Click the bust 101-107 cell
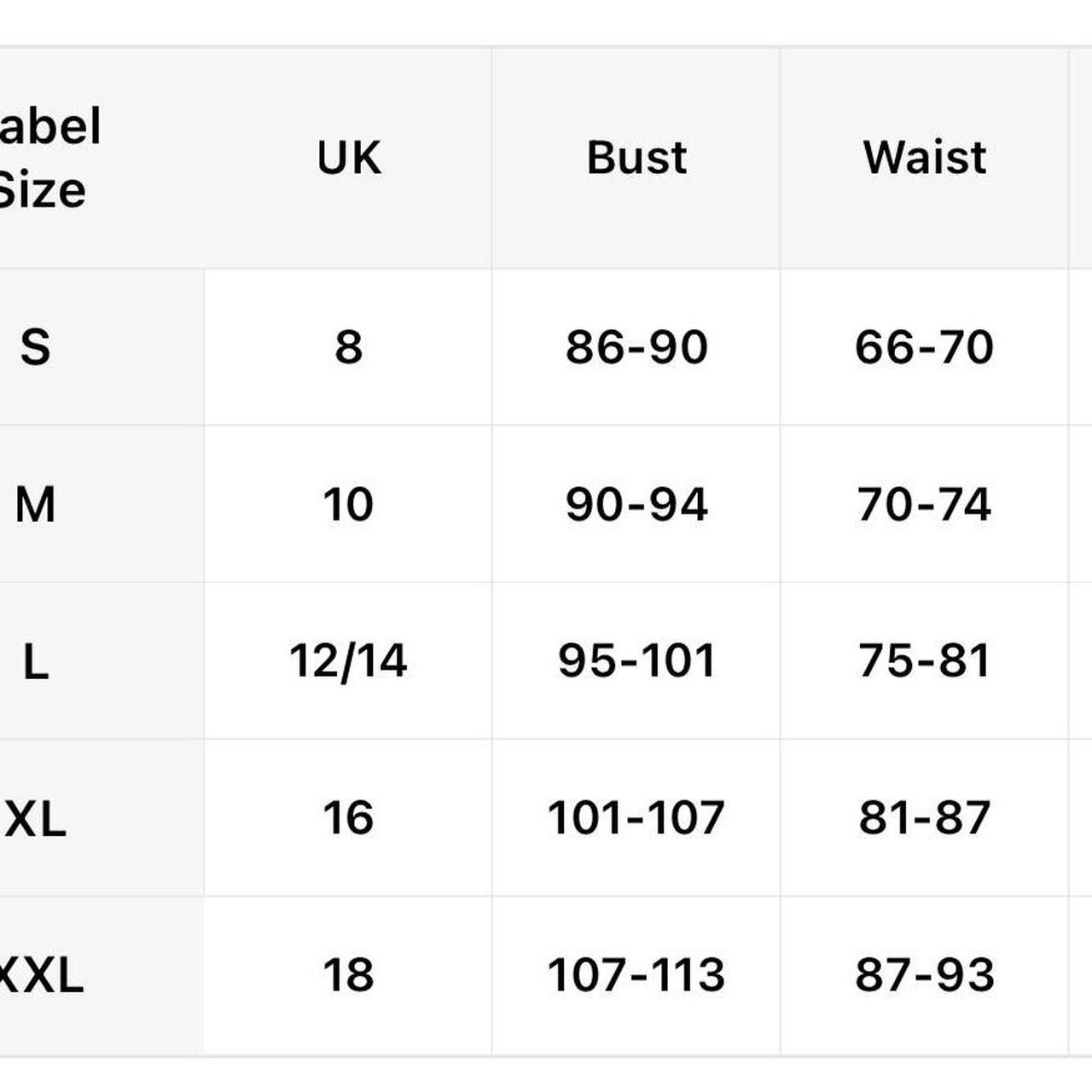Viewport: 1092px width, 1092px height. coord(636,818)
